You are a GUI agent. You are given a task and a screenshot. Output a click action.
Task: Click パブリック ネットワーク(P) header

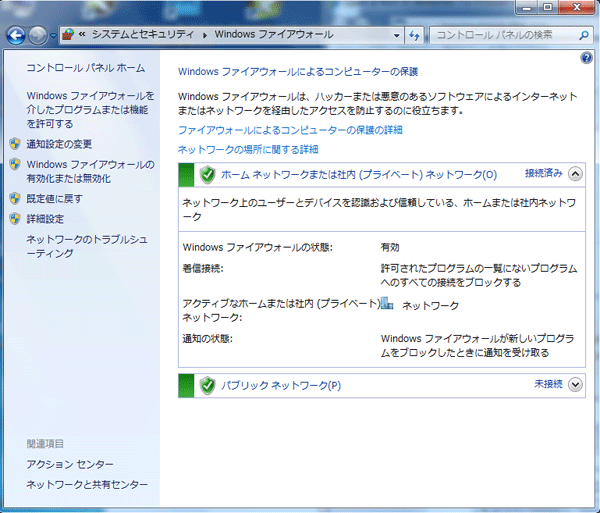281,385
